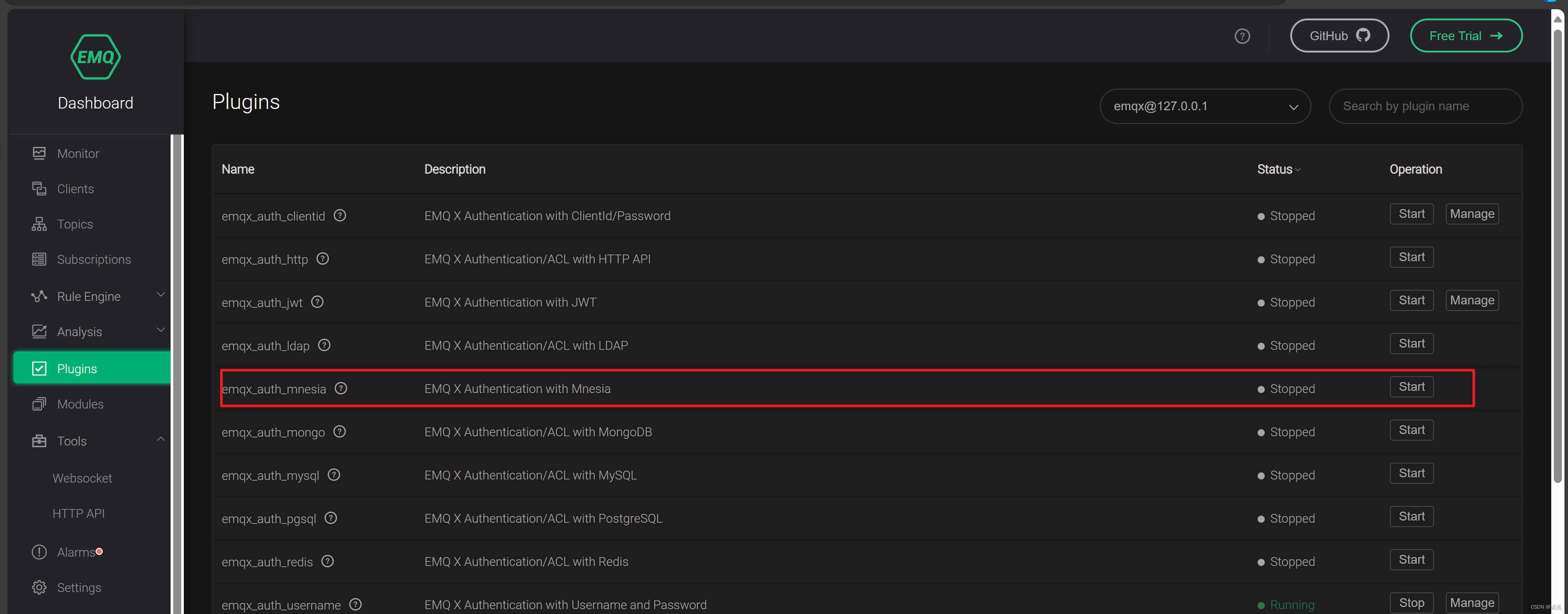Open the help question-mark icon in header
Image resolution: width=1568 pixels, height=614 pixels.
click(1242, 36)
